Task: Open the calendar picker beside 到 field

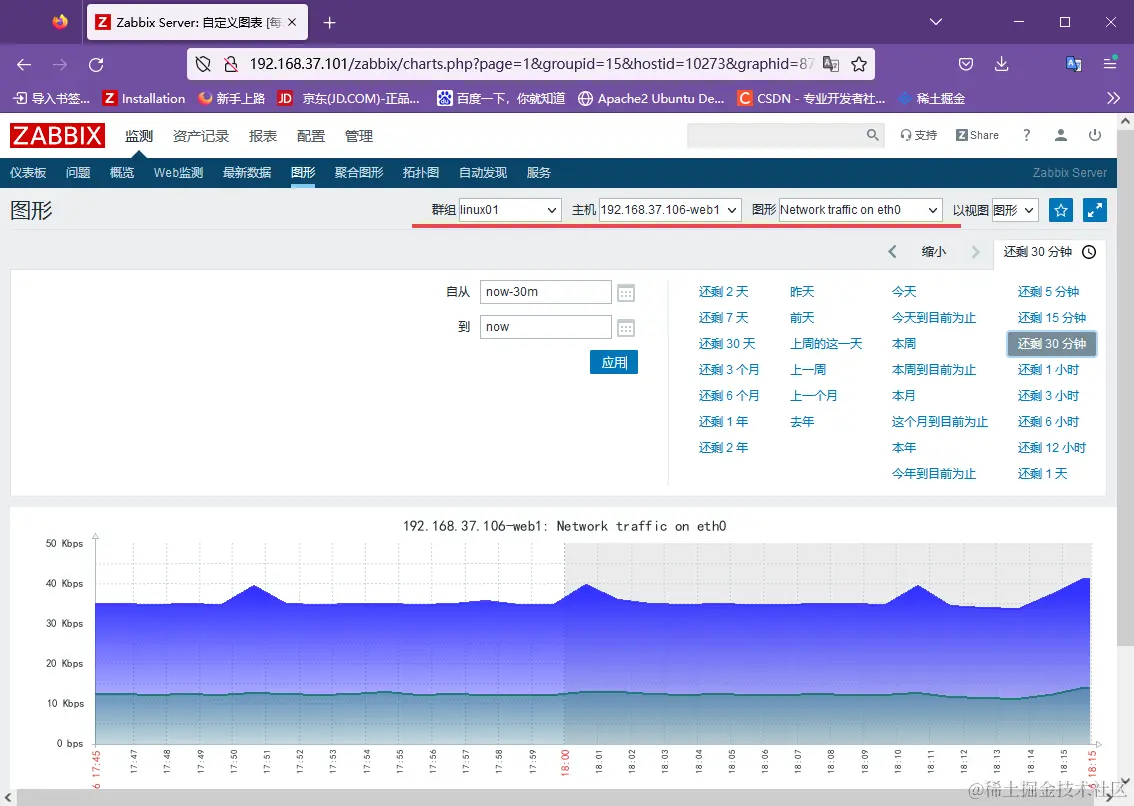Action: coord(626,327)
